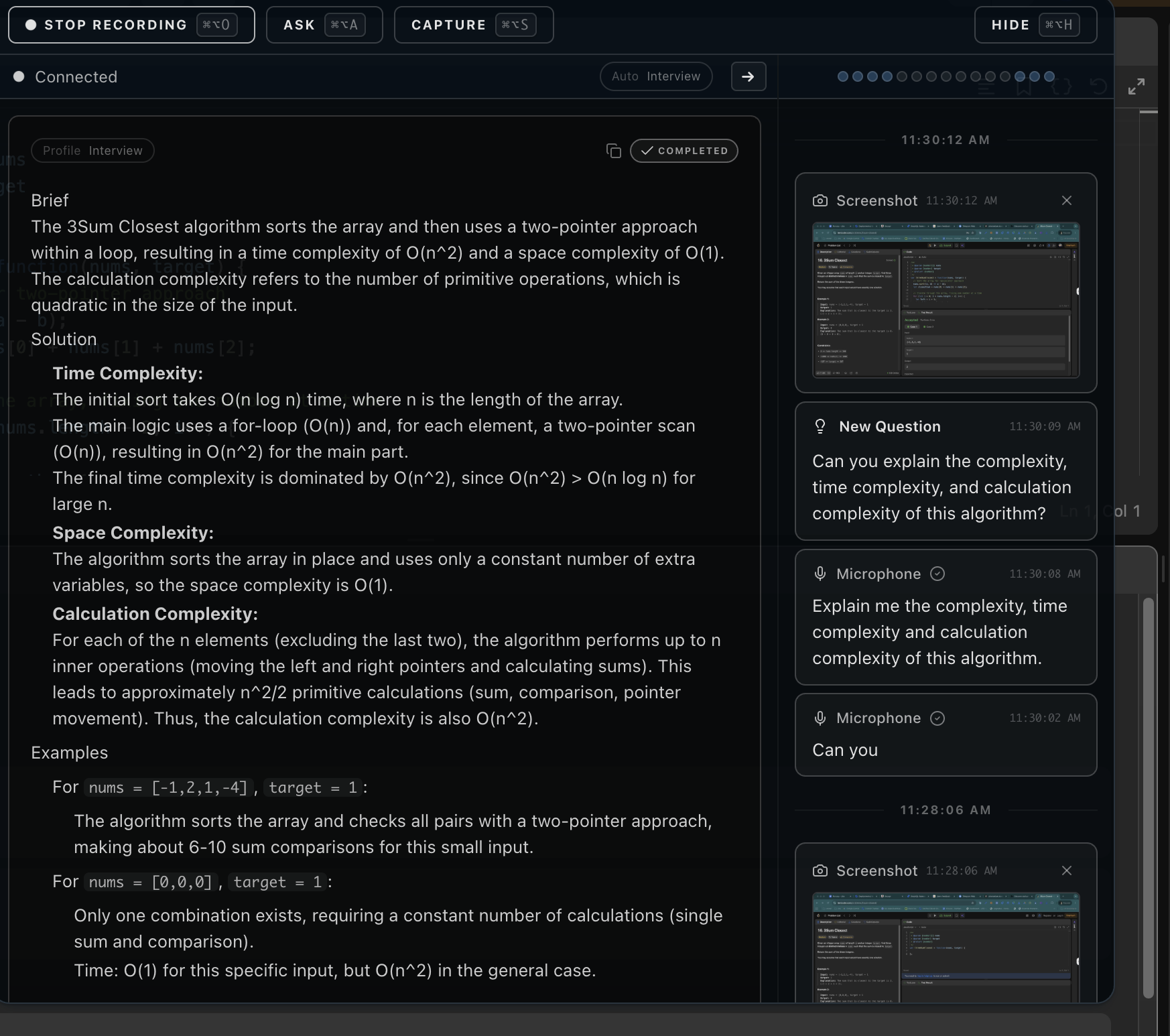Image resolution: width=1170 pixels, height=1036 pixels.
Task: Open the 11:28:06 AM screenshot thumbnail
Action: click(x=946, y=948)
